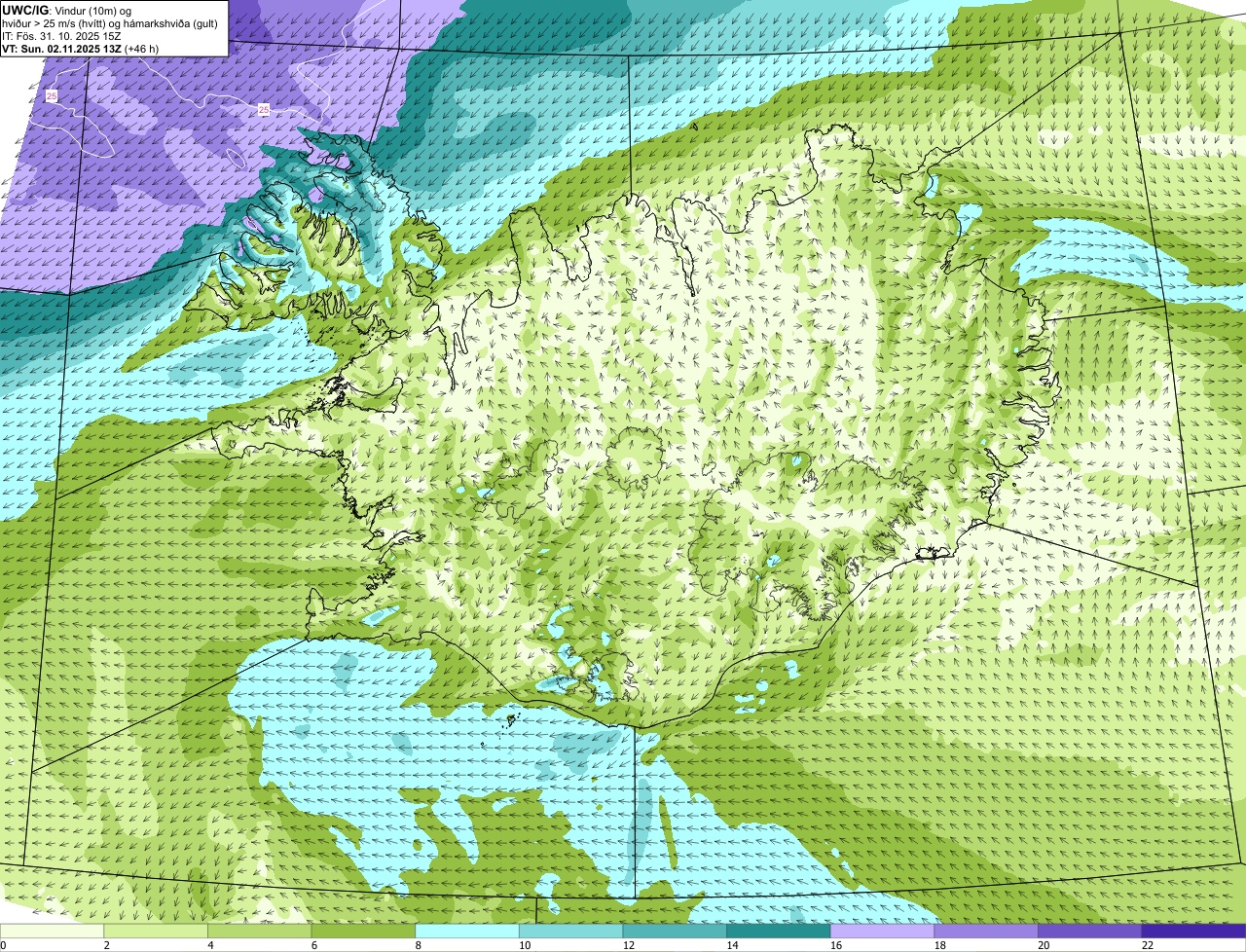This screenshot has width=1246, height=952.
Task: Click the '22' tick label on the scale
Action: pos(1148,945)
